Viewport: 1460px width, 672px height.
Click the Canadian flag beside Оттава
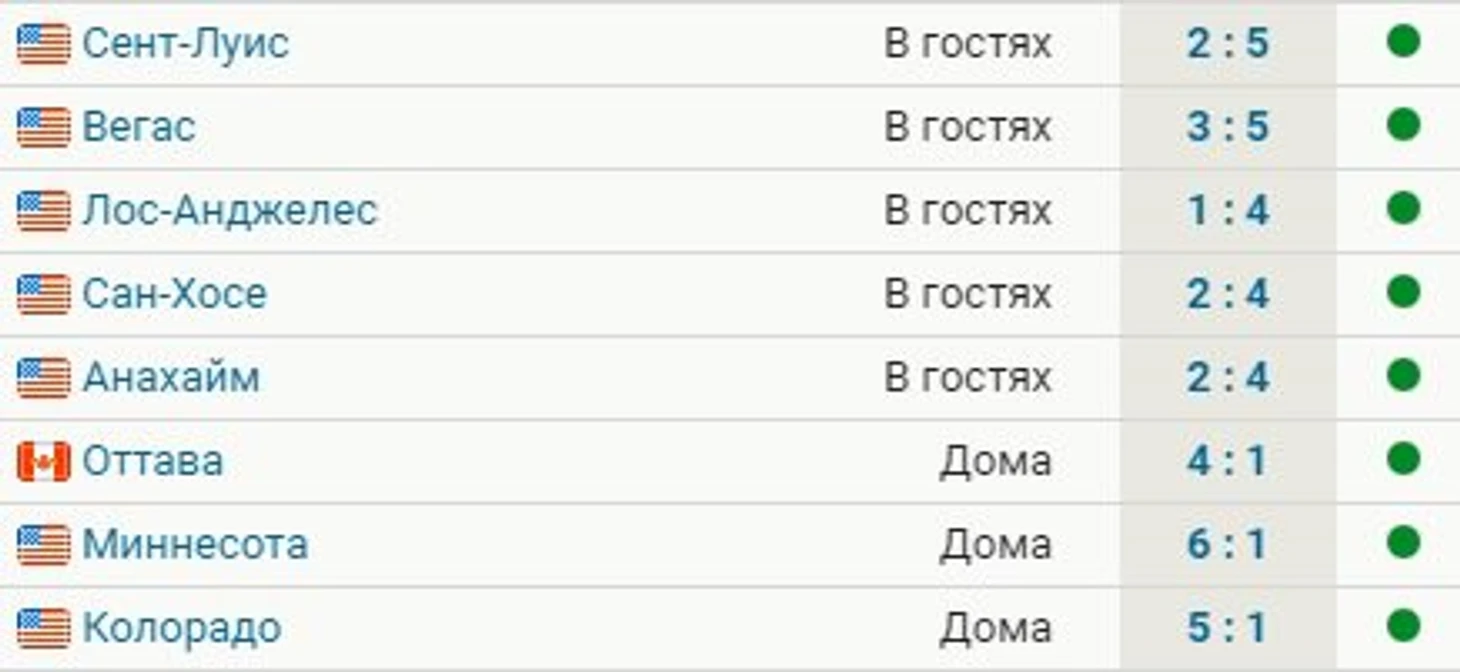(x=43, y=462)
